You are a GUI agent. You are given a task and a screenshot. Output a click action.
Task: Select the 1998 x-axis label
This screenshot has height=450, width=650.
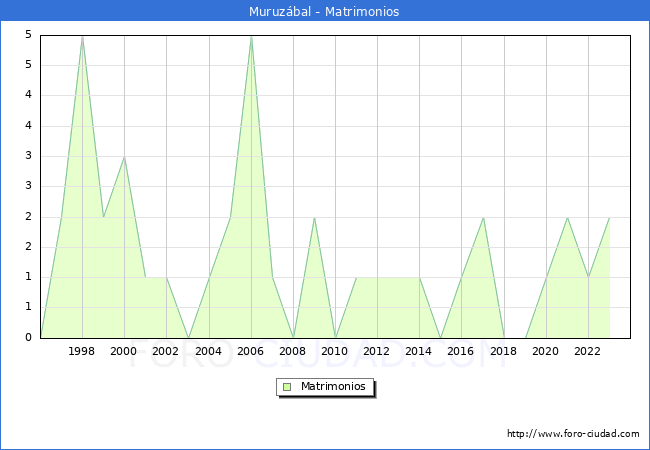point(81,351)
